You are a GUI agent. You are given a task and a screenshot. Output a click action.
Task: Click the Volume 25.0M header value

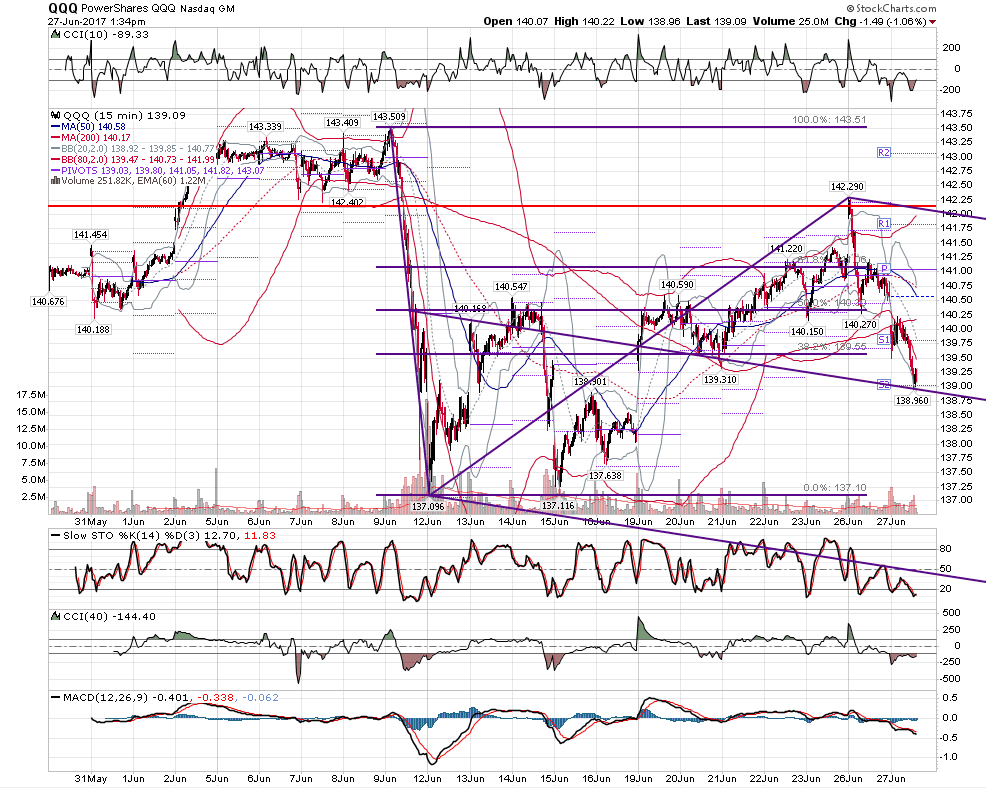point(790,21)
